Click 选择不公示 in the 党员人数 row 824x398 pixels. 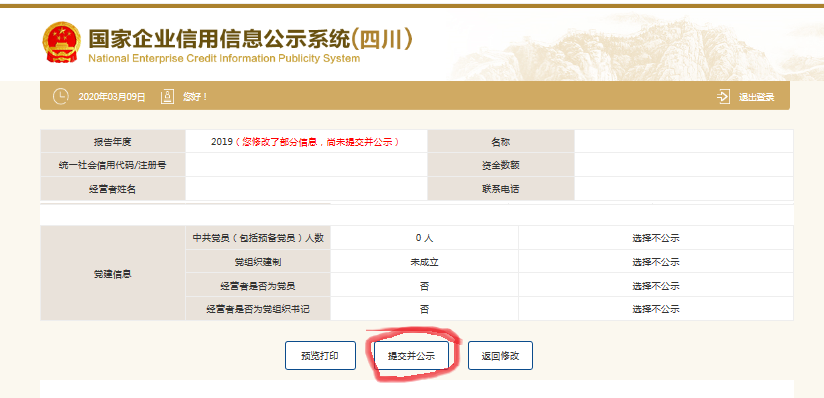pos(656,238)
